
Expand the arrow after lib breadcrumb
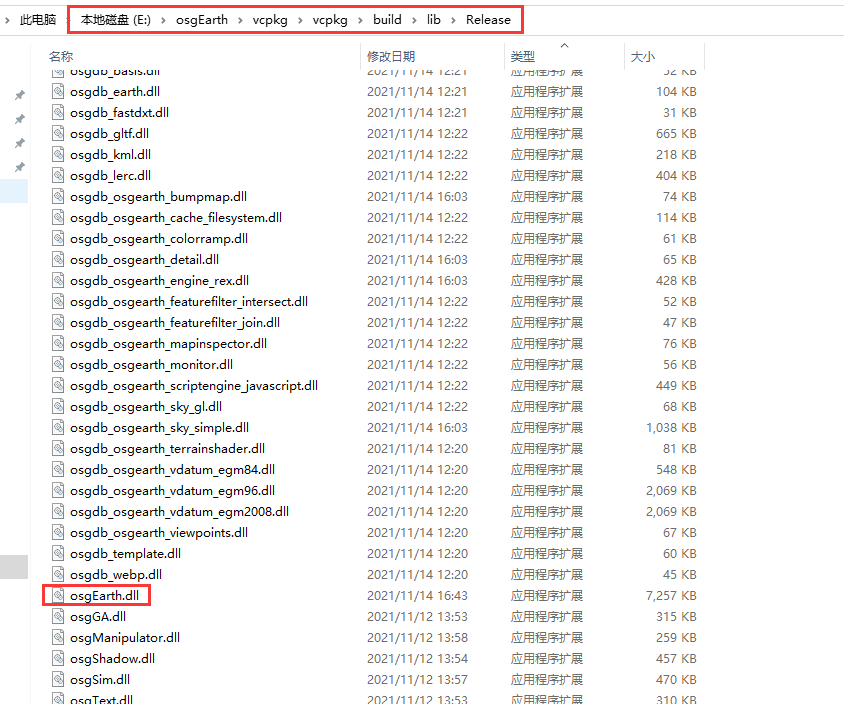pos(453,20)
